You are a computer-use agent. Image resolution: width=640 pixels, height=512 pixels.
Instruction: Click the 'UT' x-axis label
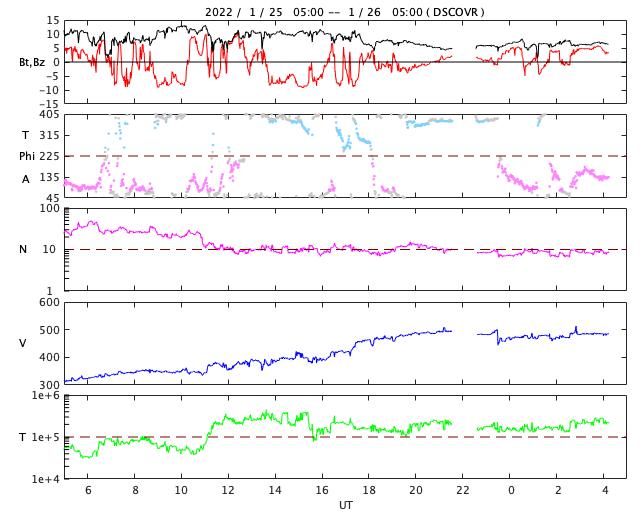pos(345,505)
